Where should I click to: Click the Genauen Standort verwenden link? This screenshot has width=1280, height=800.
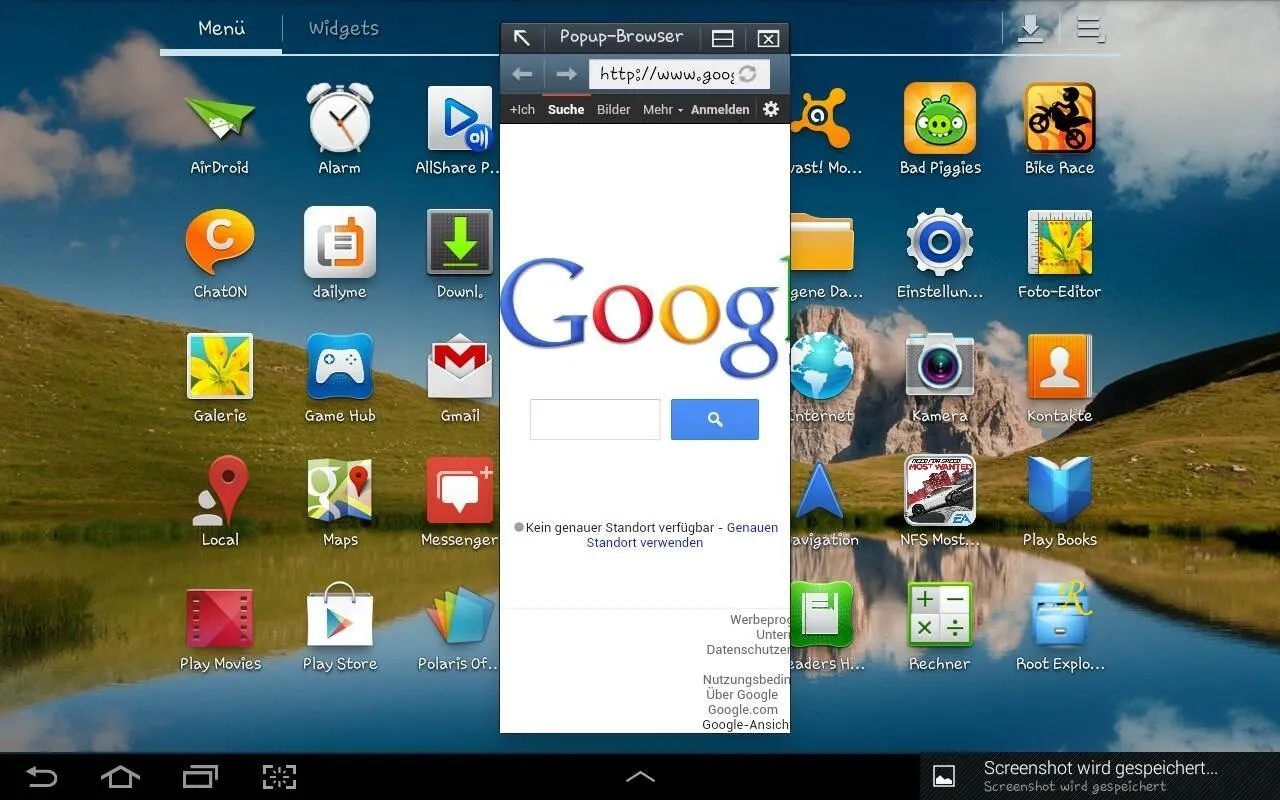click(645, 543)
